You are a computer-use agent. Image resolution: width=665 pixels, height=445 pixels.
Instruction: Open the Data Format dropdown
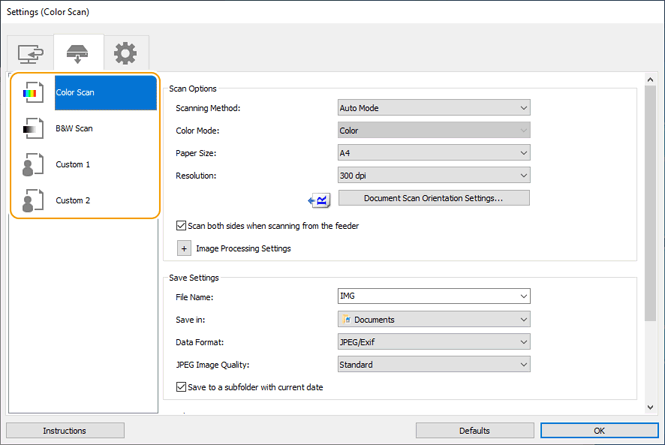[433, 342]
